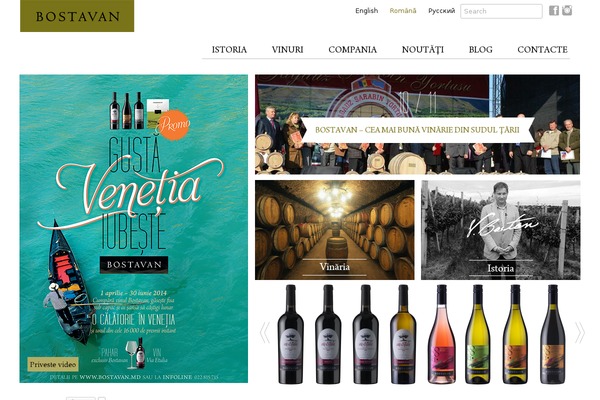Image resolution: width=600 pixels, height=400 pixels.
Task: Go back in wine carousel with left arrow
Action: click(264, 332)
